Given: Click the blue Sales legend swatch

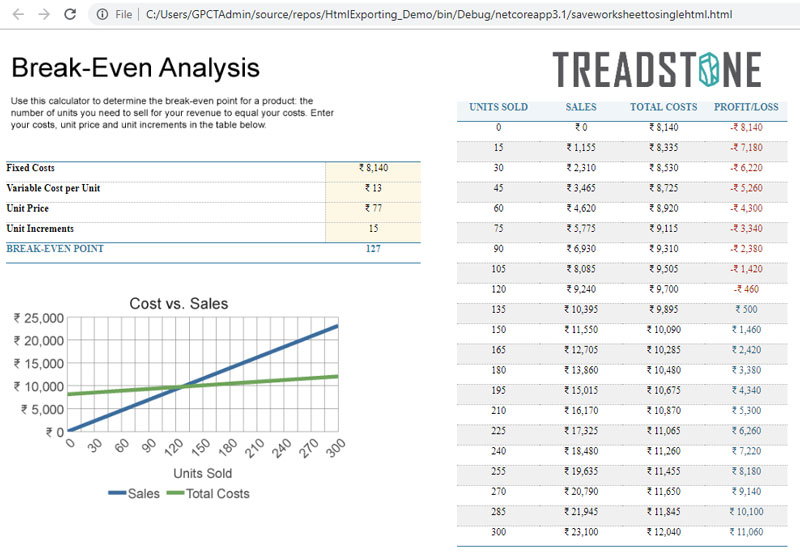Looking at the screenshot, I should coord(117,493).
